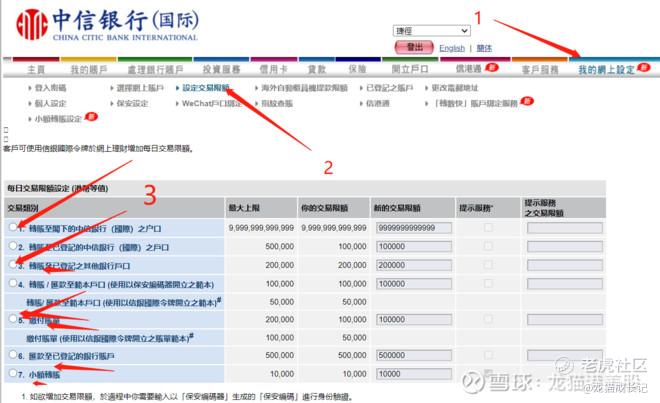Open the 貸款 loans menu
Viewport: 660px width, 403px height.
pos(317,69)
